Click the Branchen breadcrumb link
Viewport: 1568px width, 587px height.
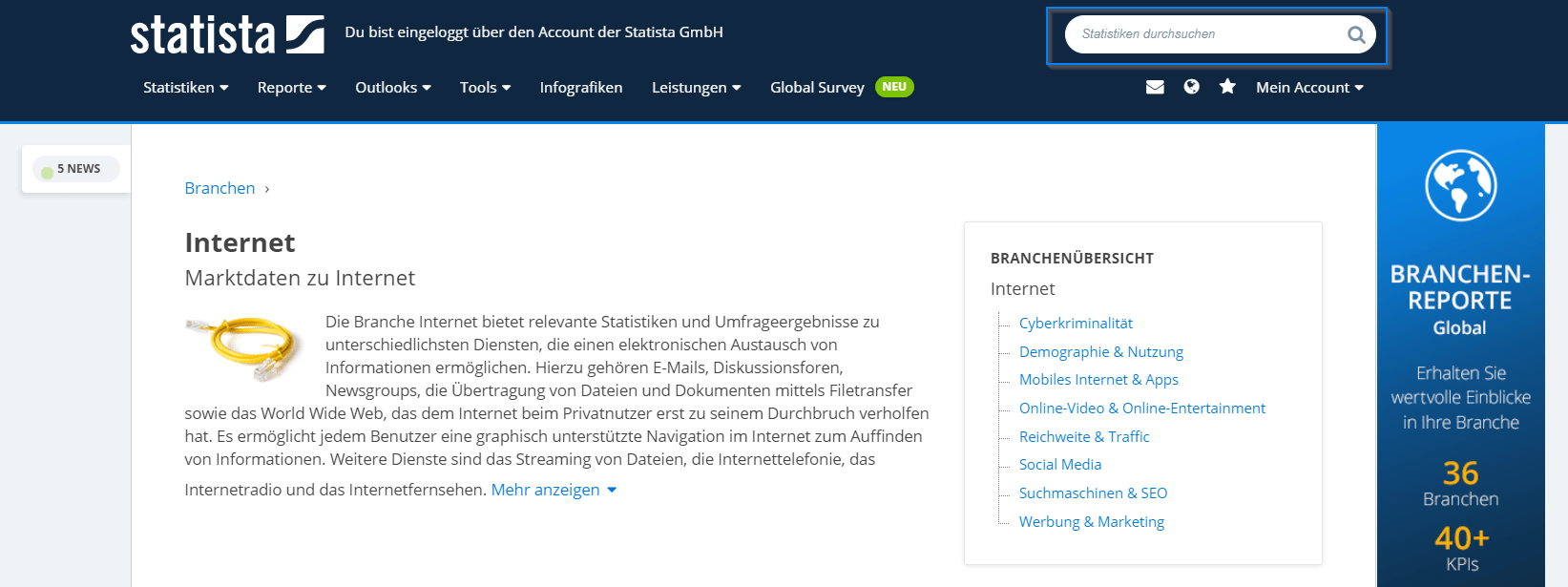pyautogui.click(x=220, y=188)
